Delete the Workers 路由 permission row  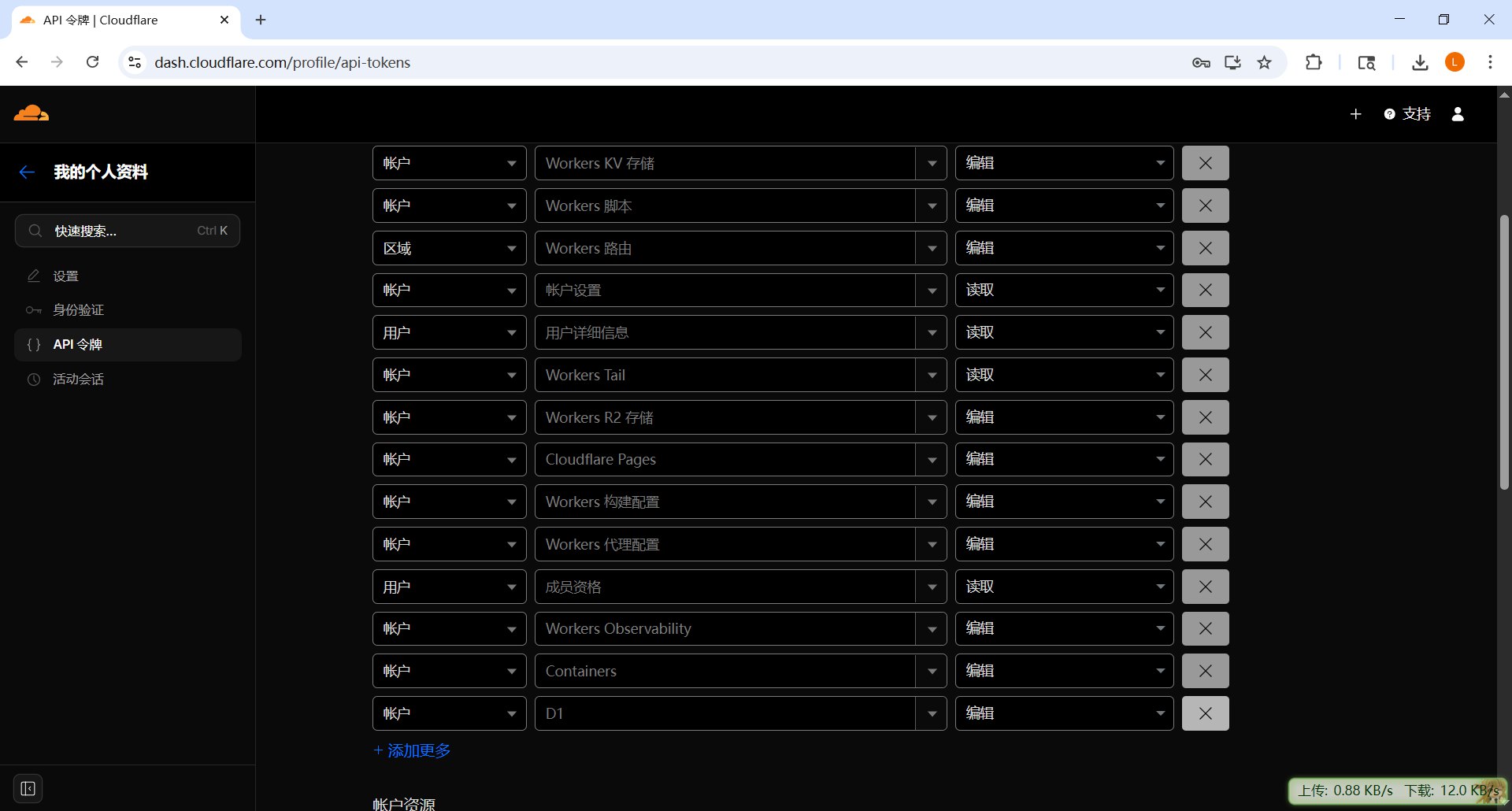pyautogui.click(x=1205, y=248)
